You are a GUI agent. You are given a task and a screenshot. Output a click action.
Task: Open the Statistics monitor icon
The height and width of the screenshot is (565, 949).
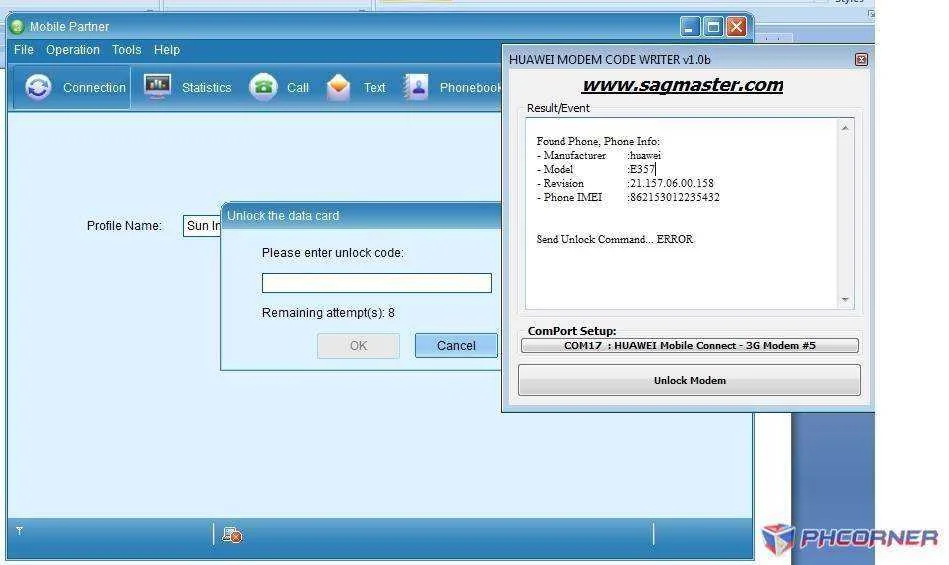tap(157, 87)
